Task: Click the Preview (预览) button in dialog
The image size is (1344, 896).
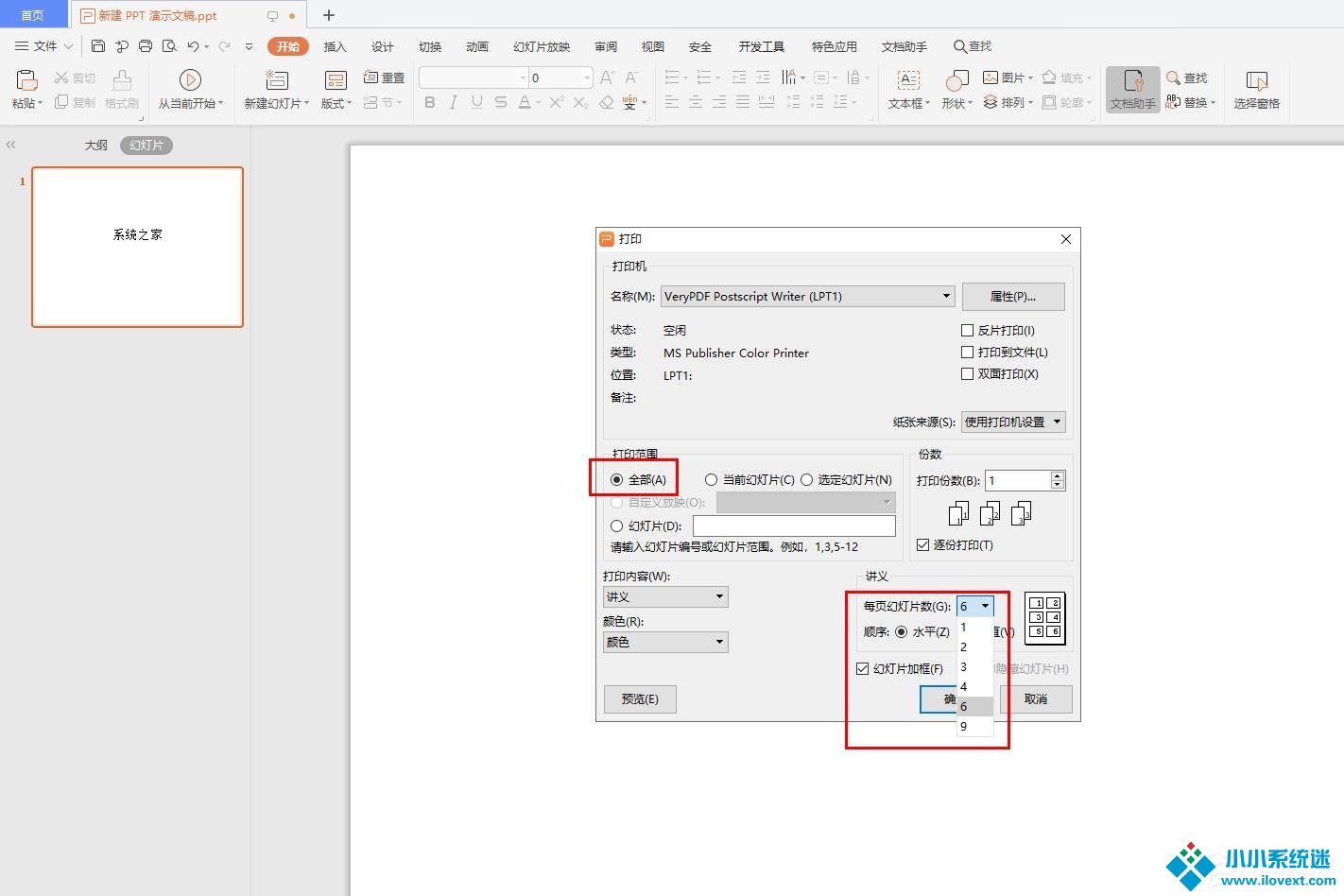Action: [x=640, y=699]
